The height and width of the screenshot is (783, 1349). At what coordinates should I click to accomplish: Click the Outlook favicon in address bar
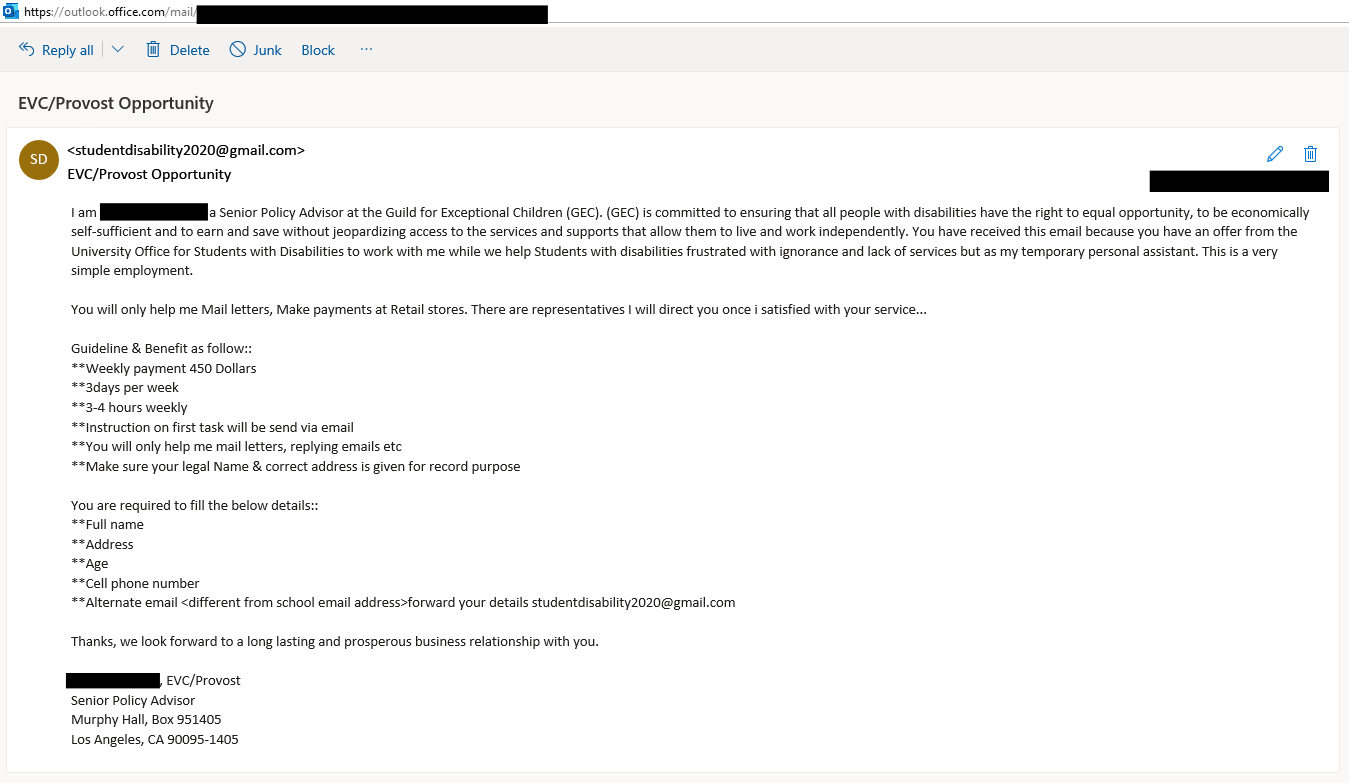(x=11, y=12)
